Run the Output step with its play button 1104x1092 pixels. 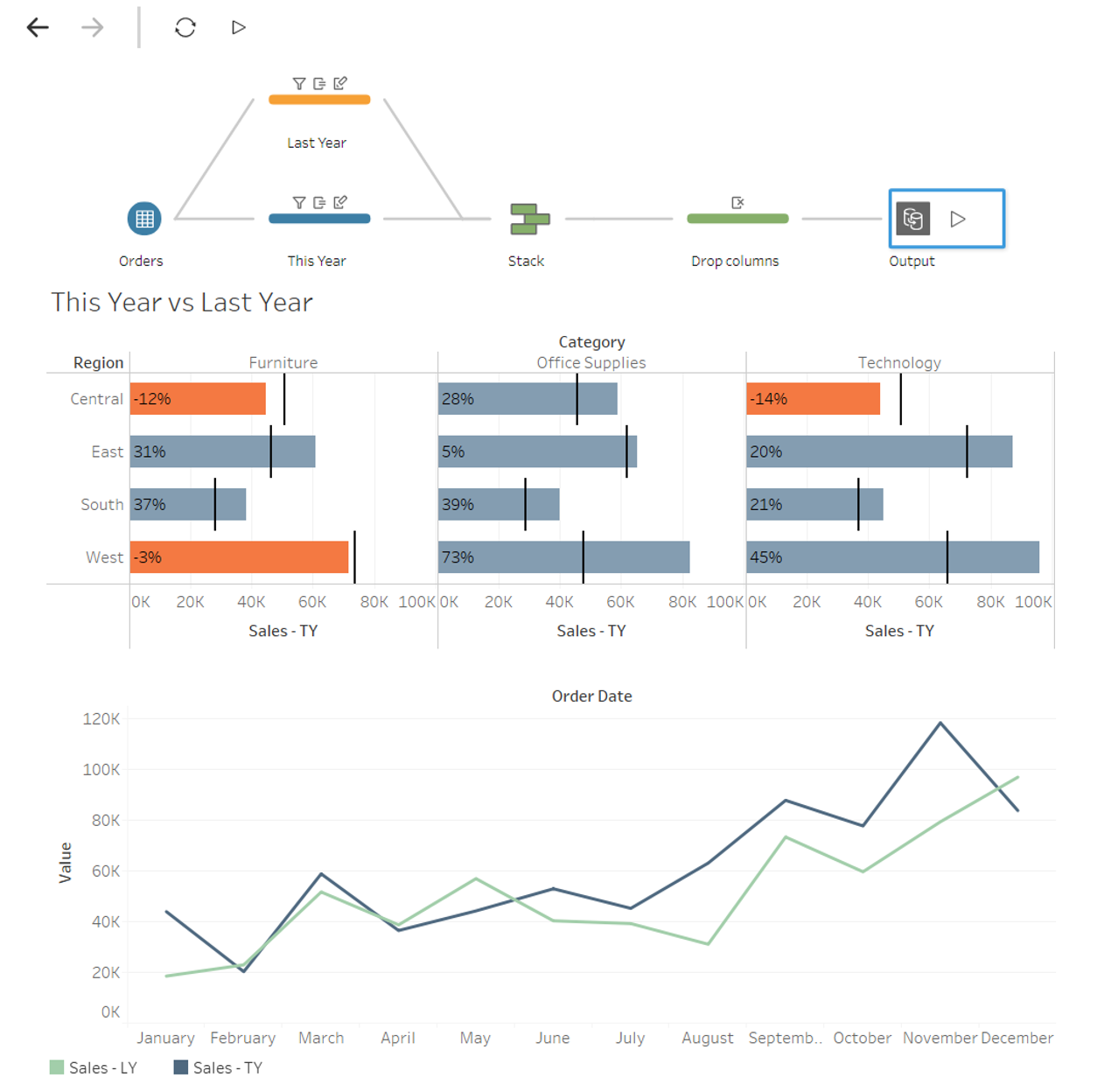point(958,219)
